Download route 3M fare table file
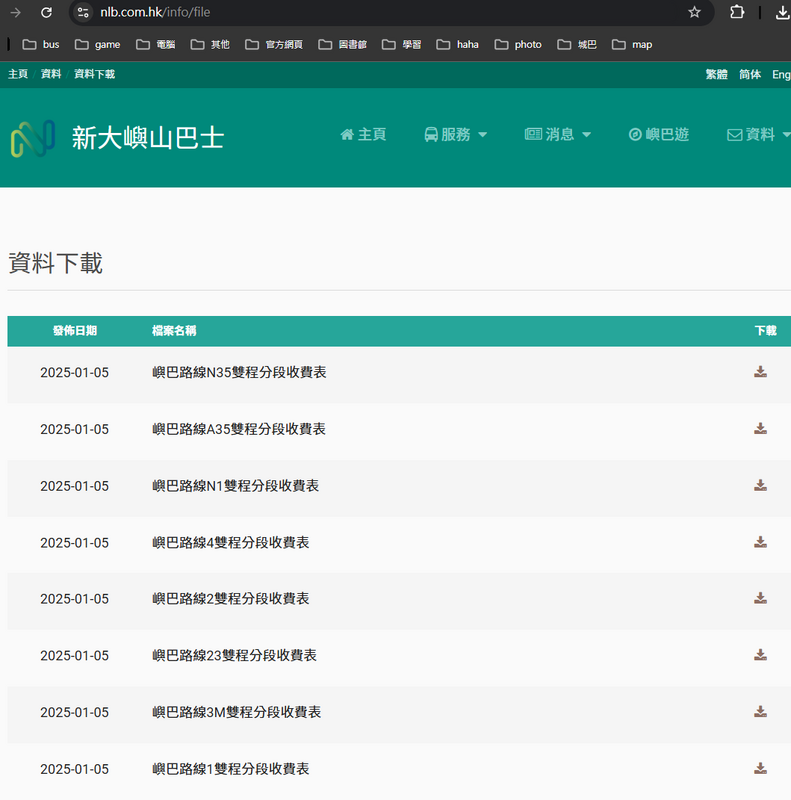Image resolution: width=791 pixels, height=800 pixels. coord(760,711)
